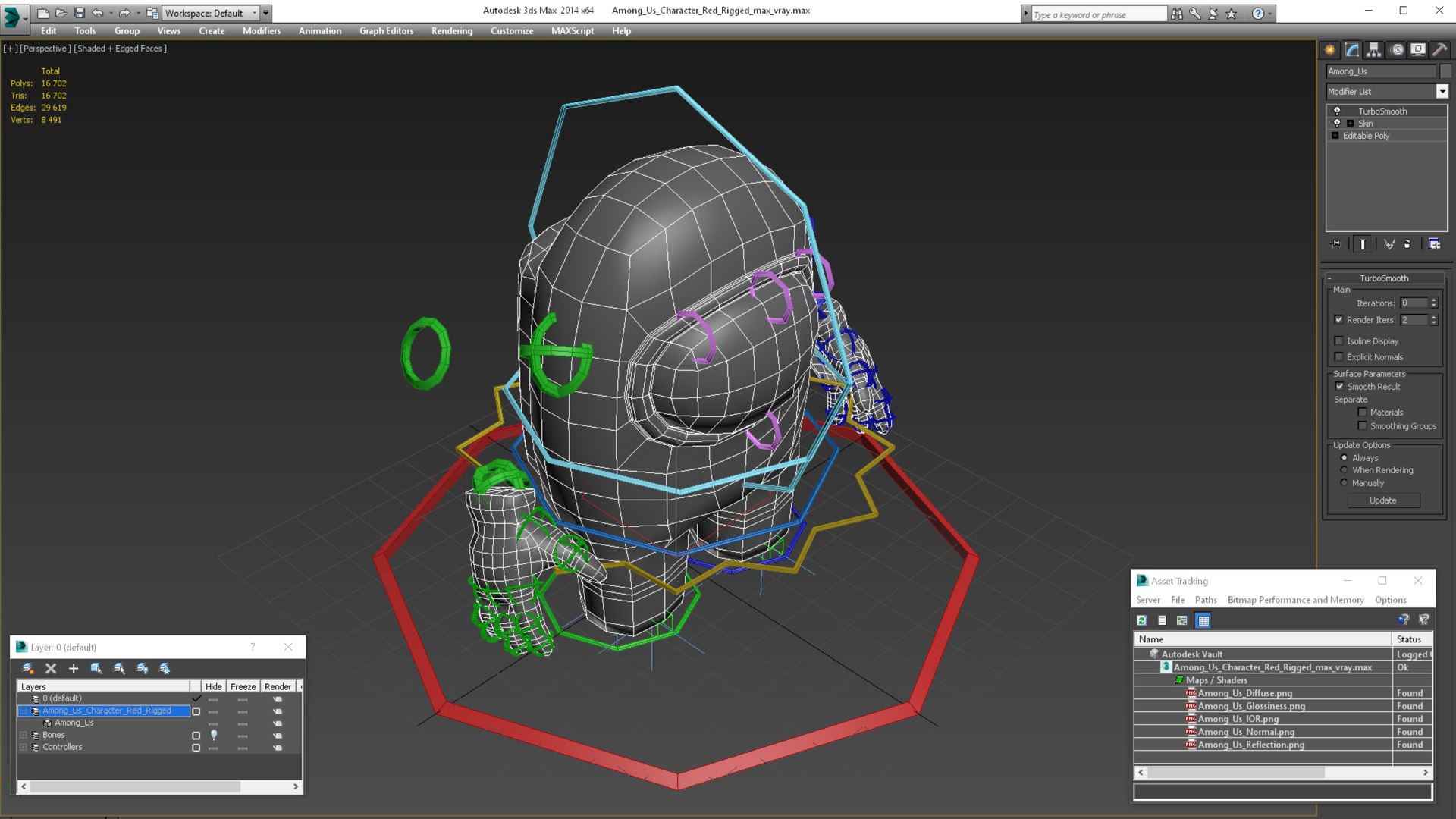Viewport: 1456px width, 819px height.
Task: Open Paths menu in Asset Tracking
Action: pyautogui.click(x=1206, y=600)
